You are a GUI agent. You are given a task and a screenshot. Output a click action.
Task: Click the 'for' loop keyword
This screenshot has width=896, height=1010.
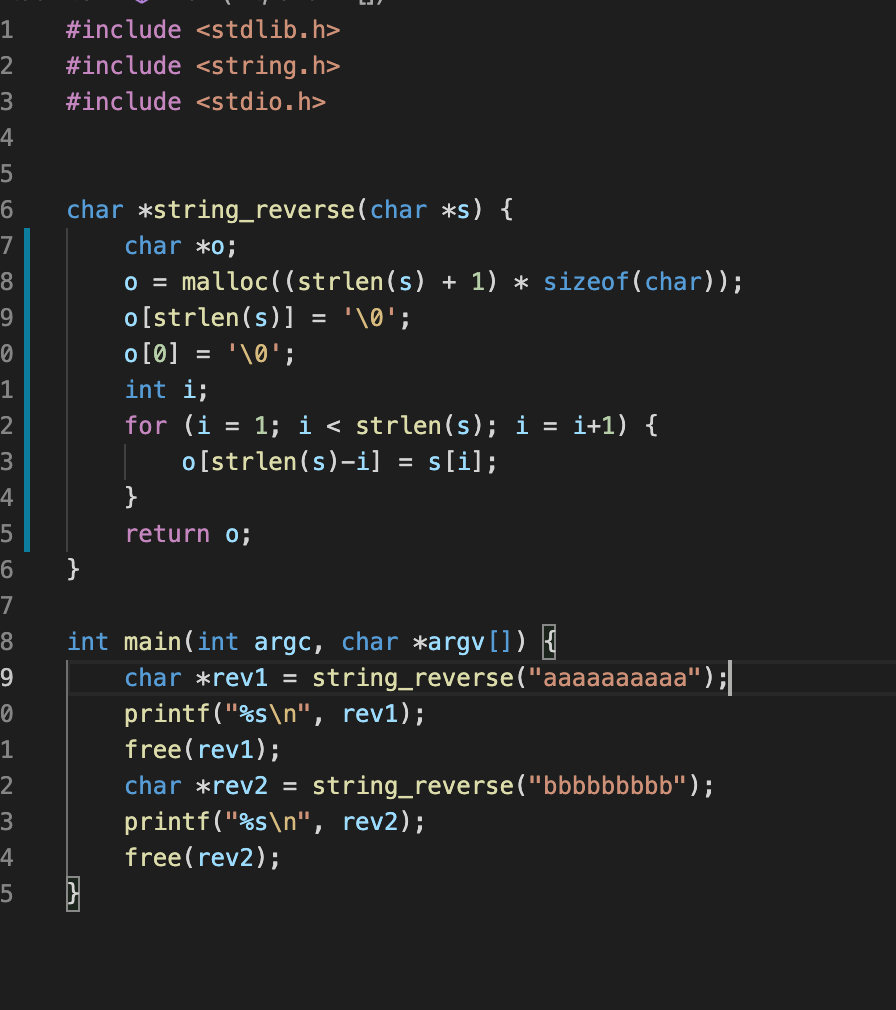146,426
